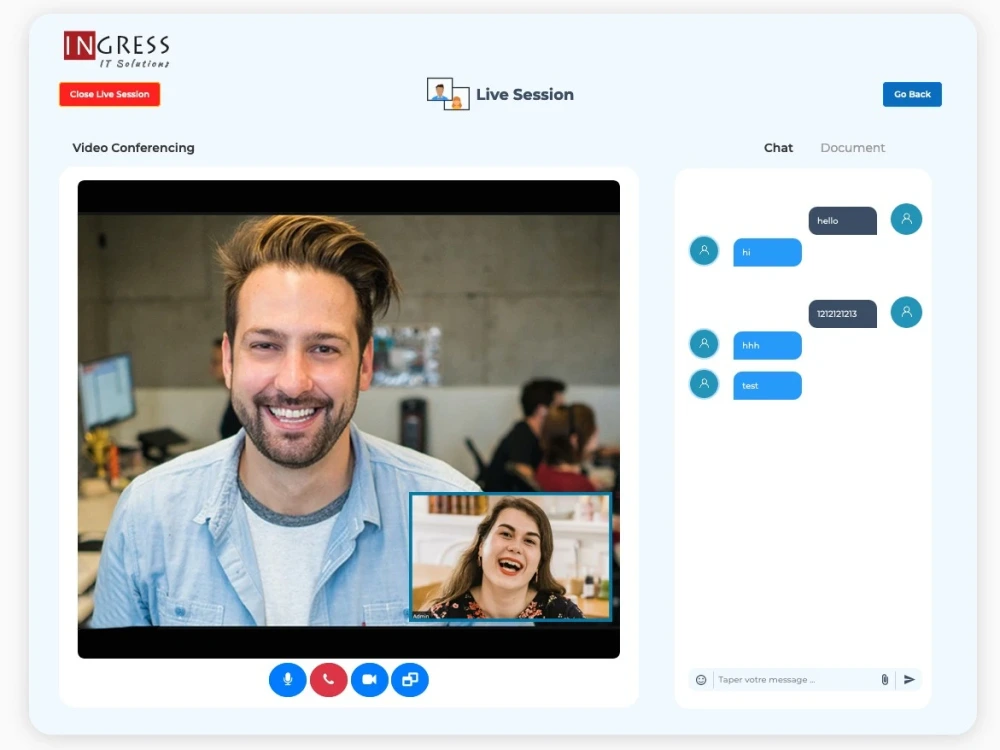This screenshot has height=750, width=1000.
Task: Click avatar next to "hi" message
Action: 704,251
